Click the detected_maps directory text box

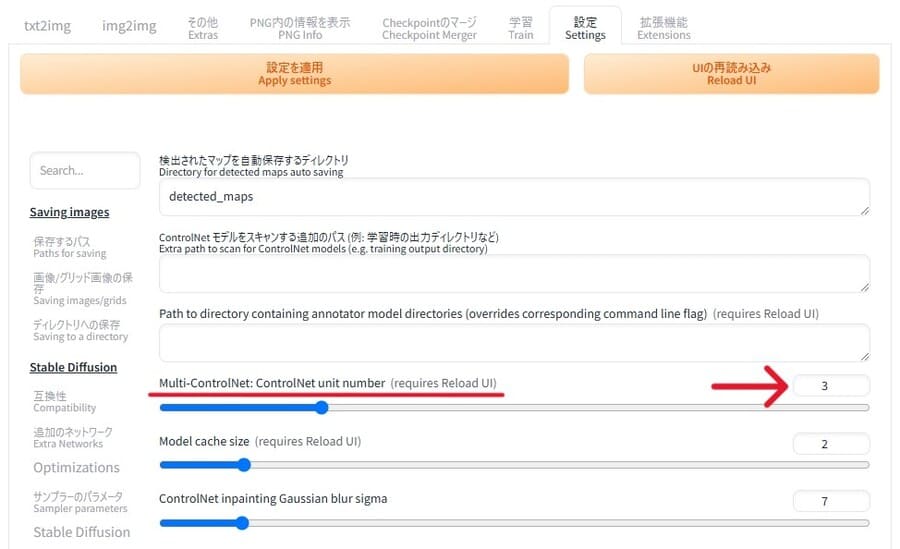coord(513,197)
